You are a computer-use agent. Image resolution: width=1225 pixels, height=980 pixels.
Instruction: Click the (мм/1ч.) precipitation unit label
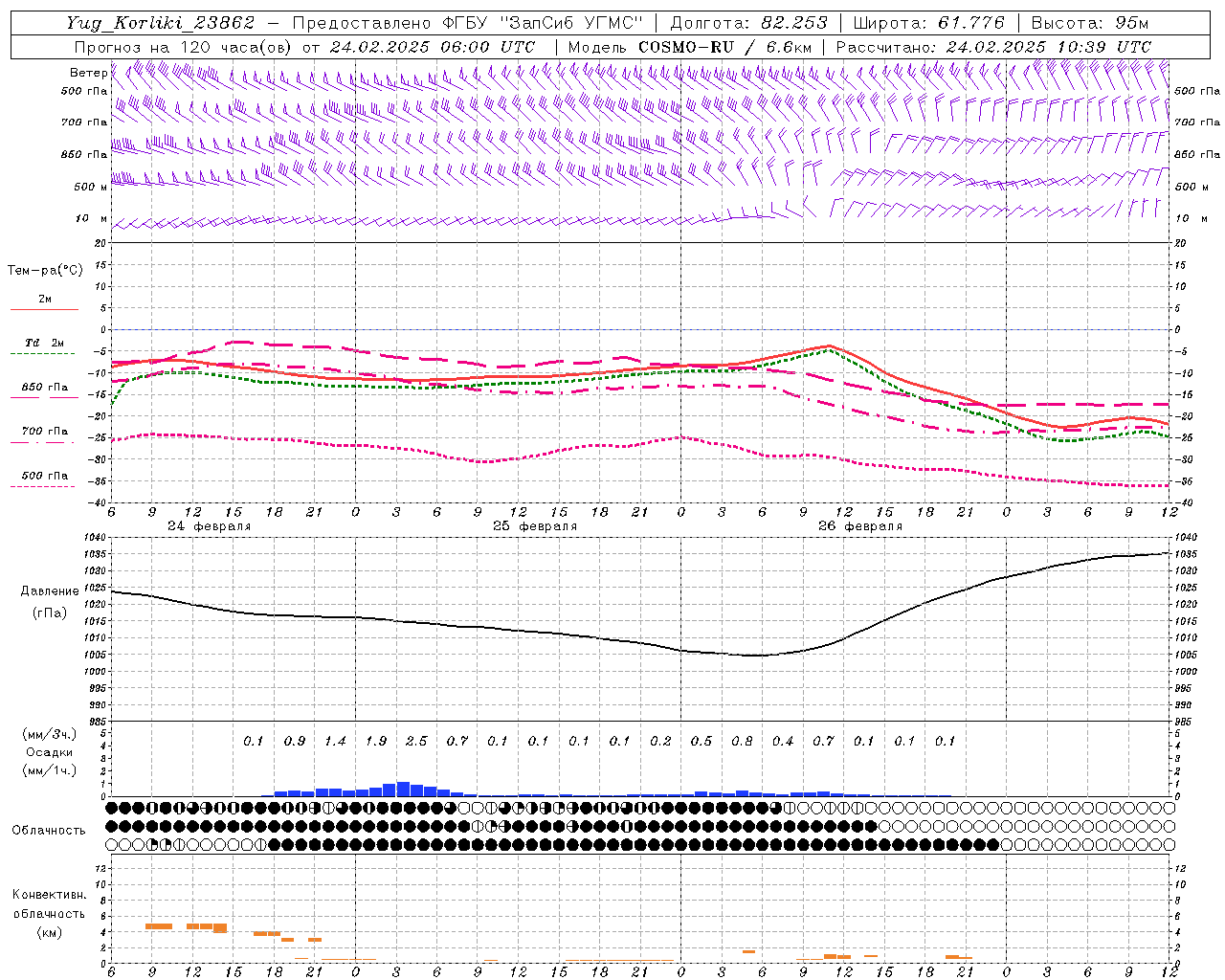click(x=49, y=770)
